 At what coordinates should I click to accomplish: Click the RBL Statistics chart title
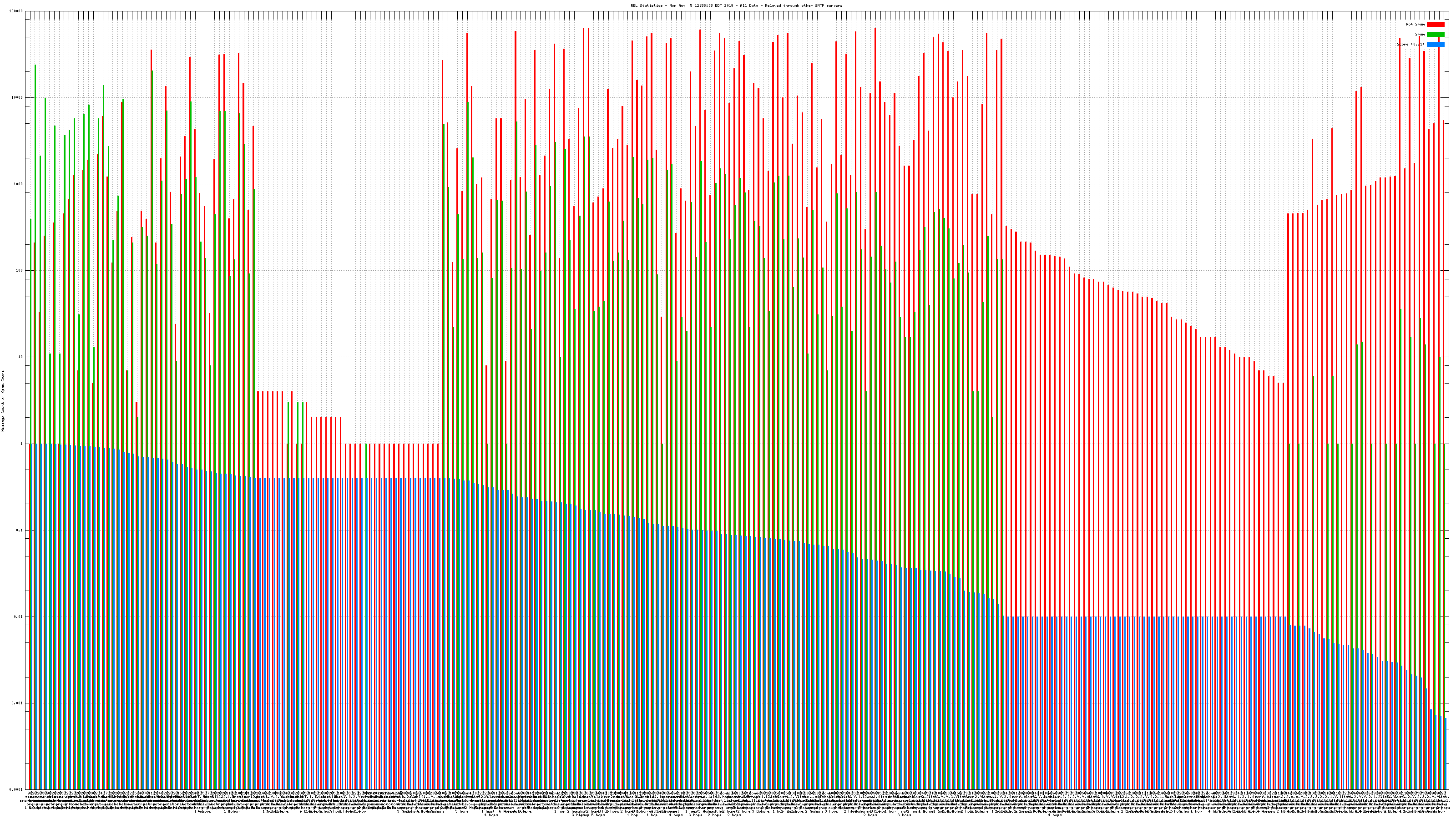pos(736,5)
